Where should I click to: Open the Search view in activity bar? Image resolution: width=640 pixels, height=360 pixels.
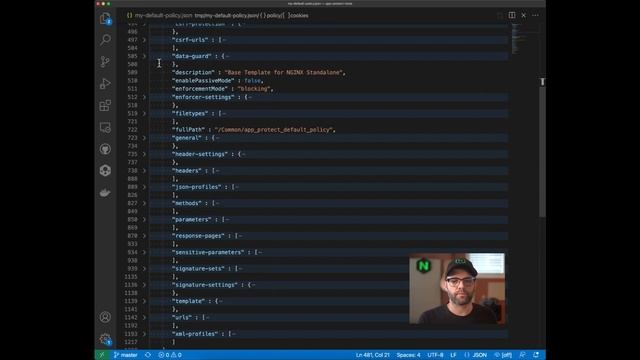[105, 40]
